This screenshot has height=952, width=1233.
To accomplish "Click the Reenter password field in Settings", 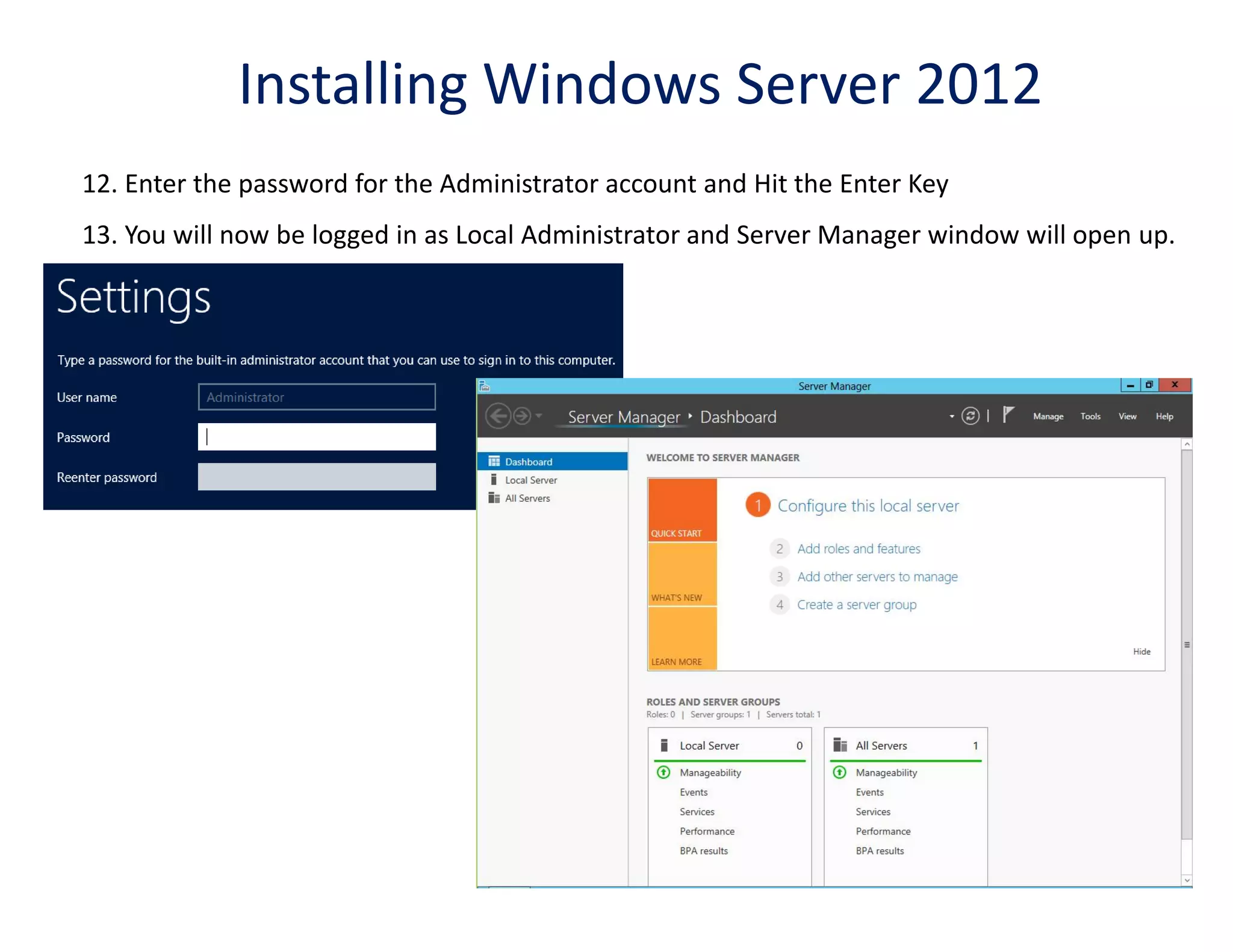I will click(x=317, y=477).
